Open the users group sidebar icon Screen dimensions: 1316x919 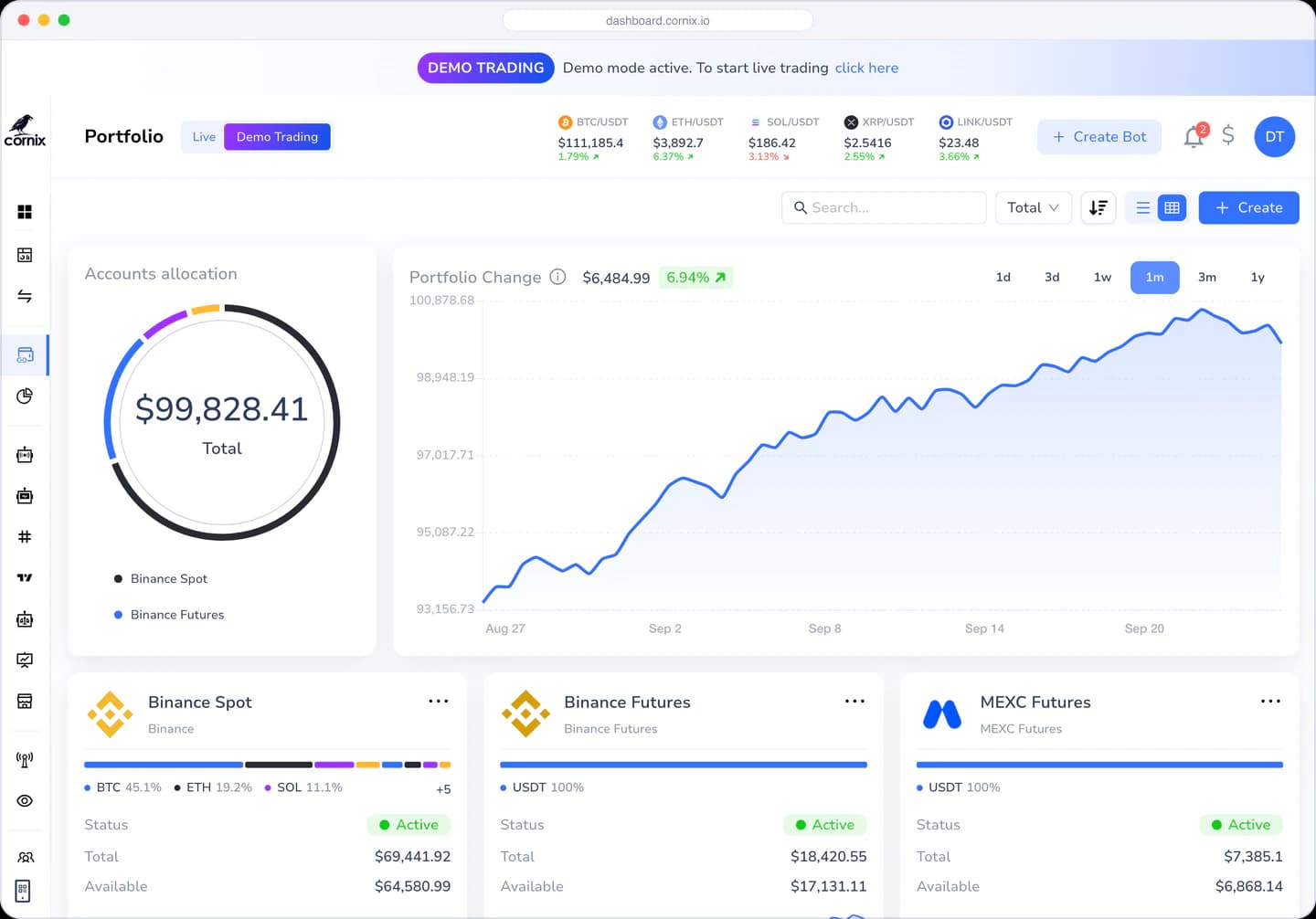point(25,857)
